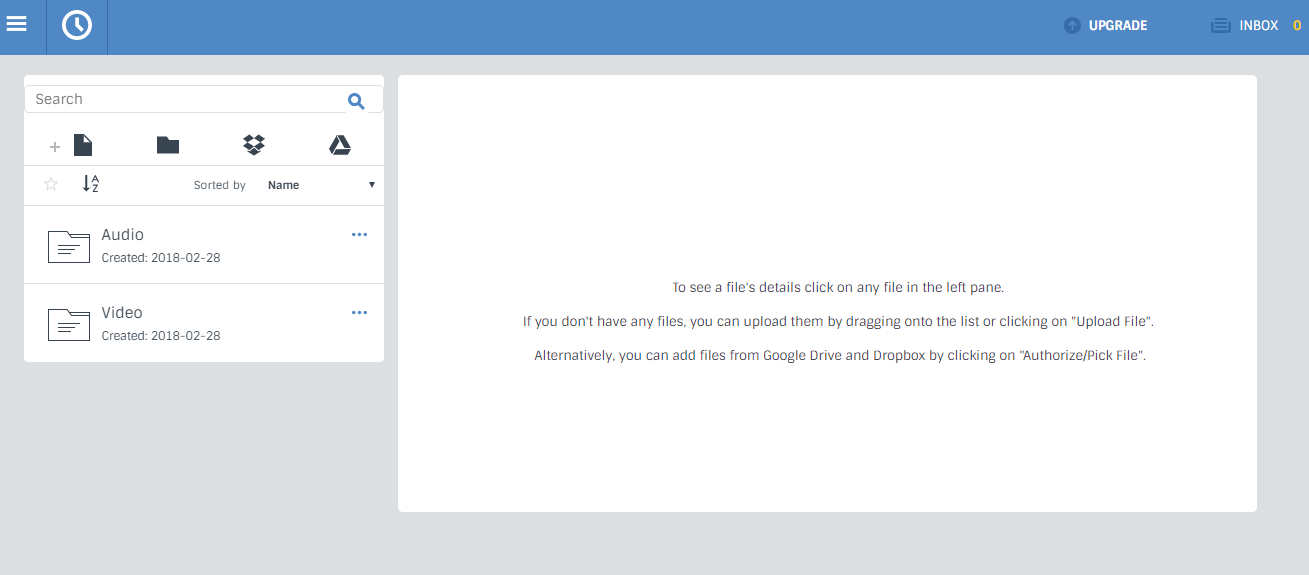Click the "If you don't have any files" text
Image resolution: width=1309 pixels, height=575 pixels.
tap(838, 322)
